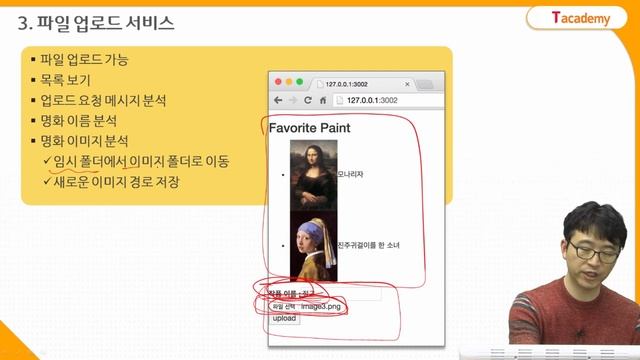
Task: Open a new tab button
Action: (x=425, y=84)
